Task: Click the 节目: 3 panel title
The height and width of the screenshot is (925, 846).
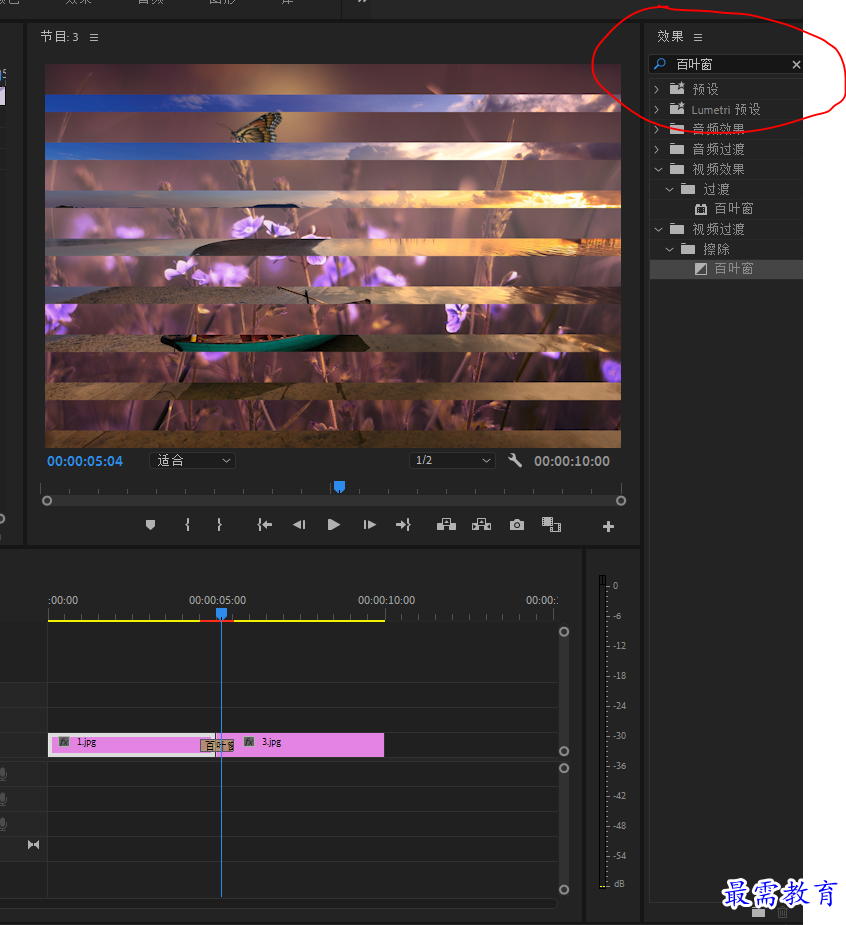Action: coord(59,37)
